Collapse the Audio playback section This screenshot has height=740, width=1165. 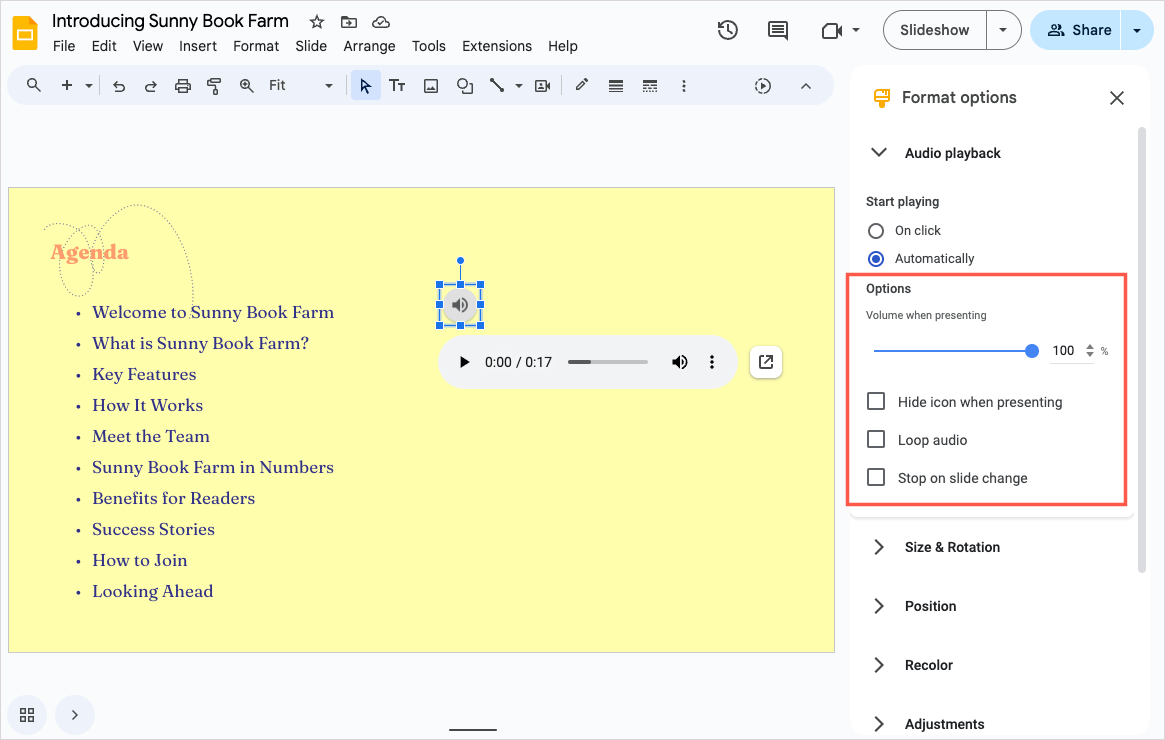879,152
